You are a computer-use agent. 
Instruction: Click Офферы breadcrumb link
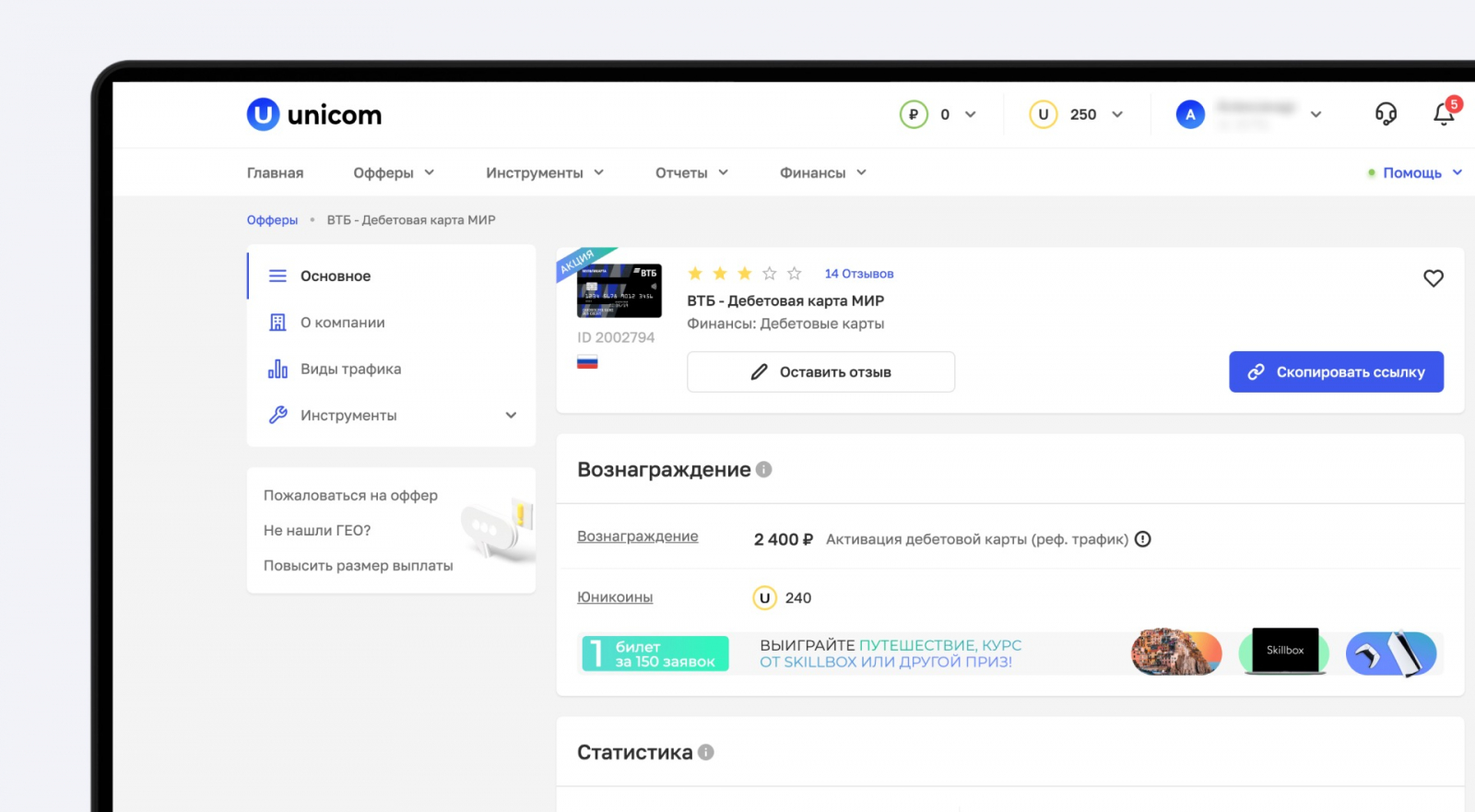click(272, 220)
